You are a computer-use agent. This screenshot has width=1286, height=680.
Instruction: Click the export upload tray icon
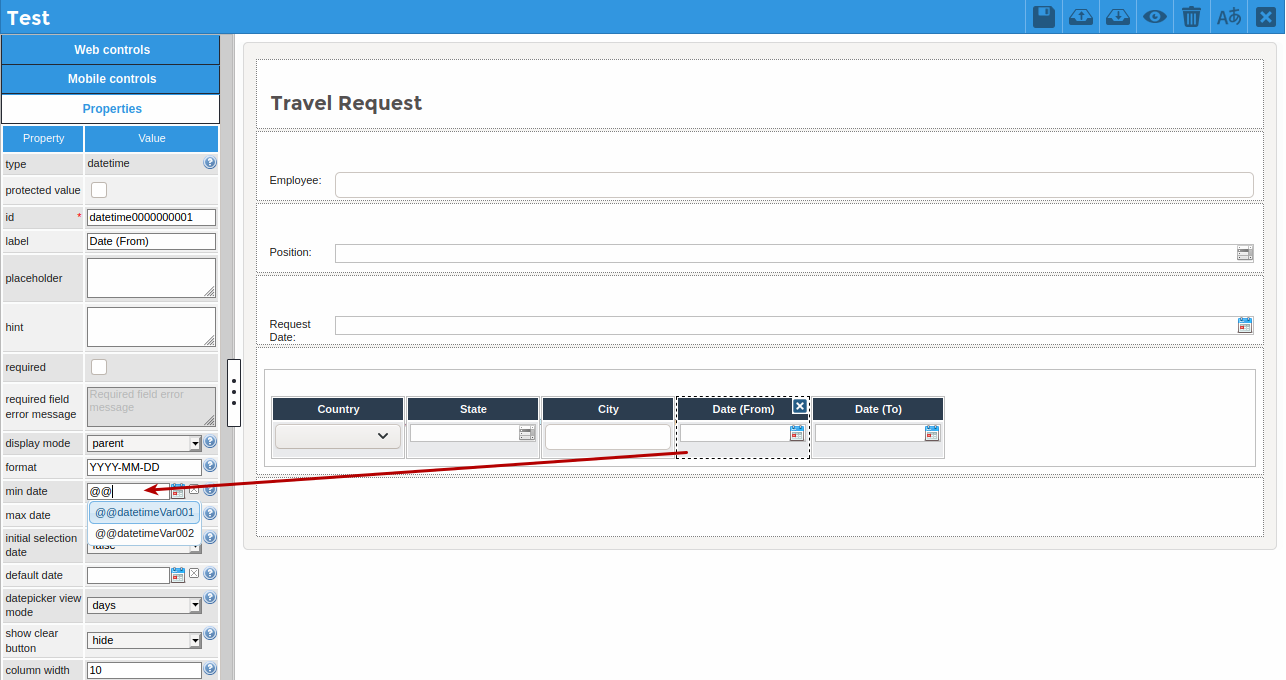[x=1081, y=17]
